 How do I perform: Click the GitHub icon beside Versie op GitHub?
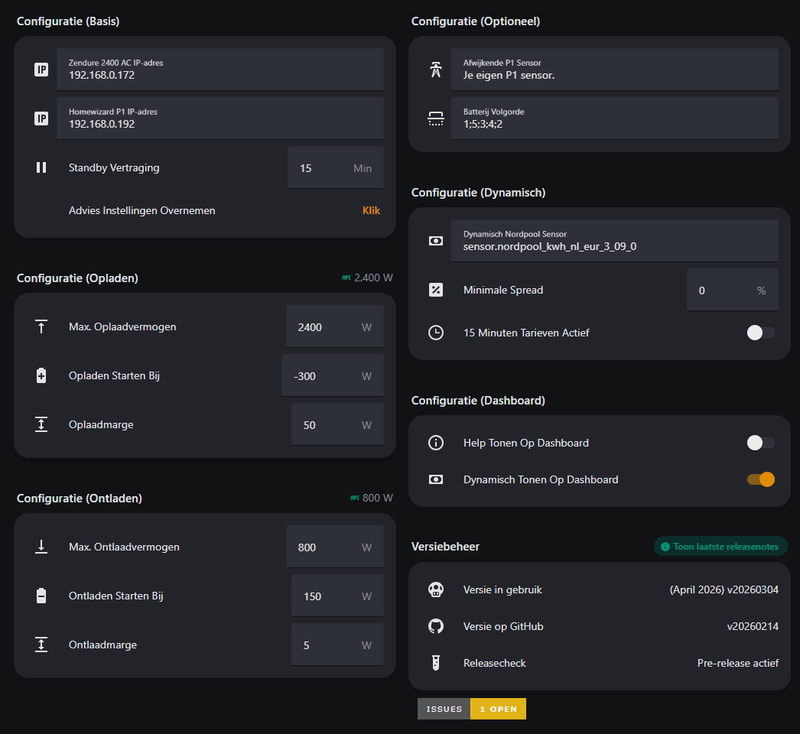point(436,626)
